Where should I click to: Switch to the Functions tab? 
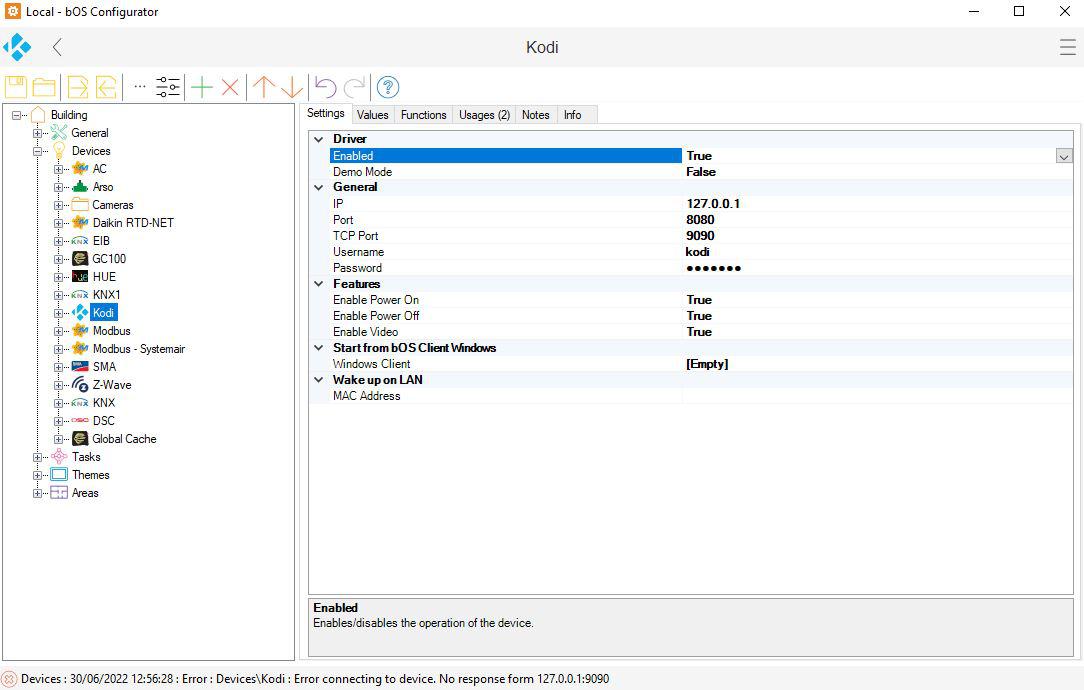click(x=424, y=115)
